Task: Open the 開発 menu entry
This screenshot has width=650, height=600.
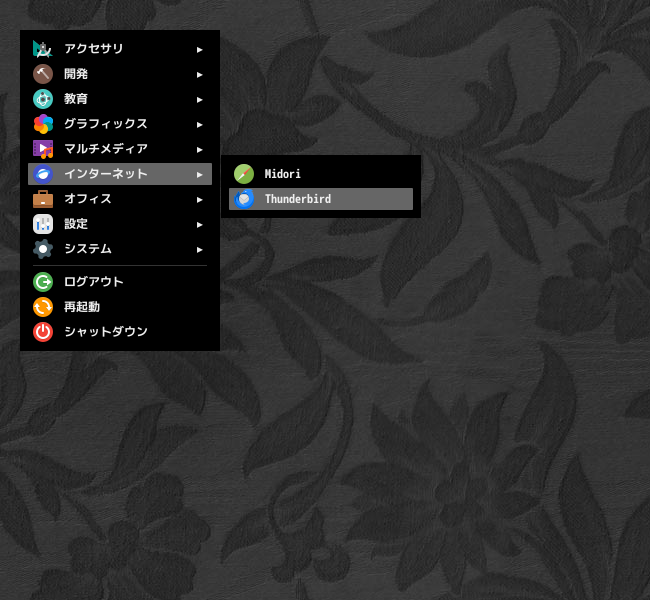Action: tap(120, 74)
